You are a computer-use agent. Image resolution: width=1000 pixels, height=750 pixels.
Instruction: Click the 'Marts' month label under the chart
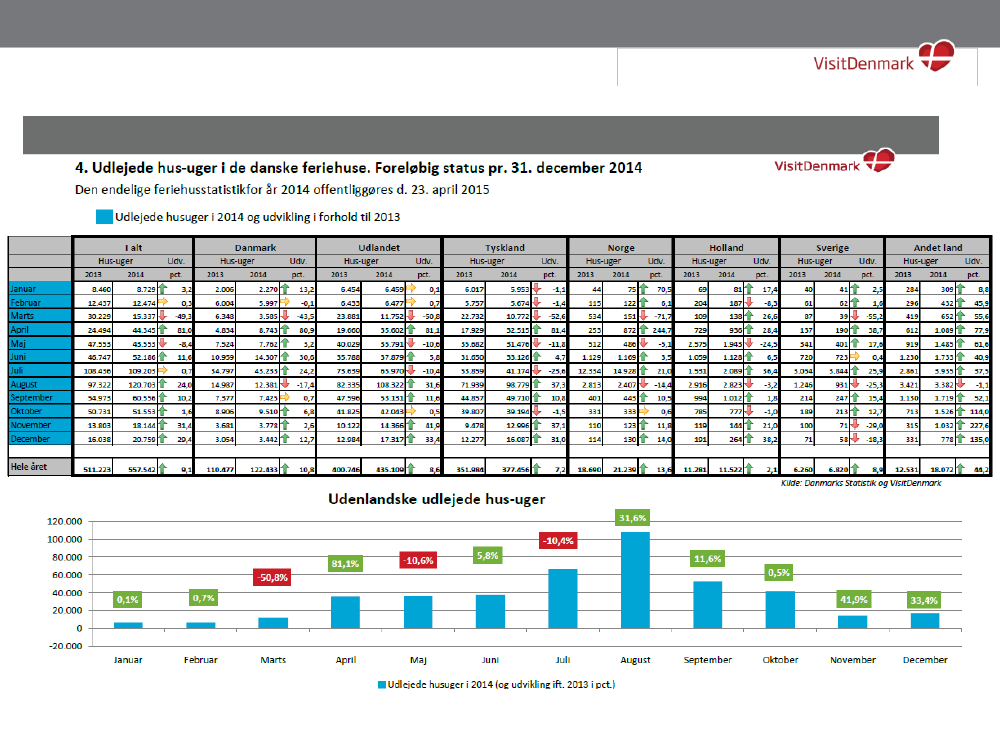273,660
